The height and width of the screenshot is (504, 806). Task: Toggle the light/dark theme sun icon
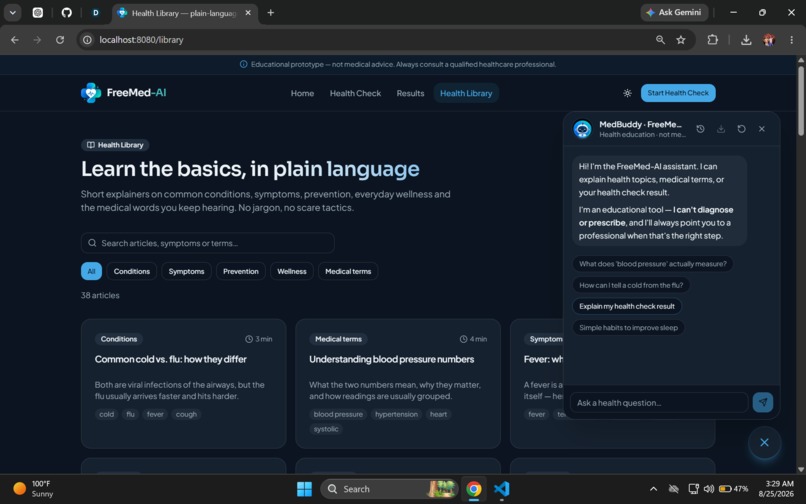[x=627, y=93]
